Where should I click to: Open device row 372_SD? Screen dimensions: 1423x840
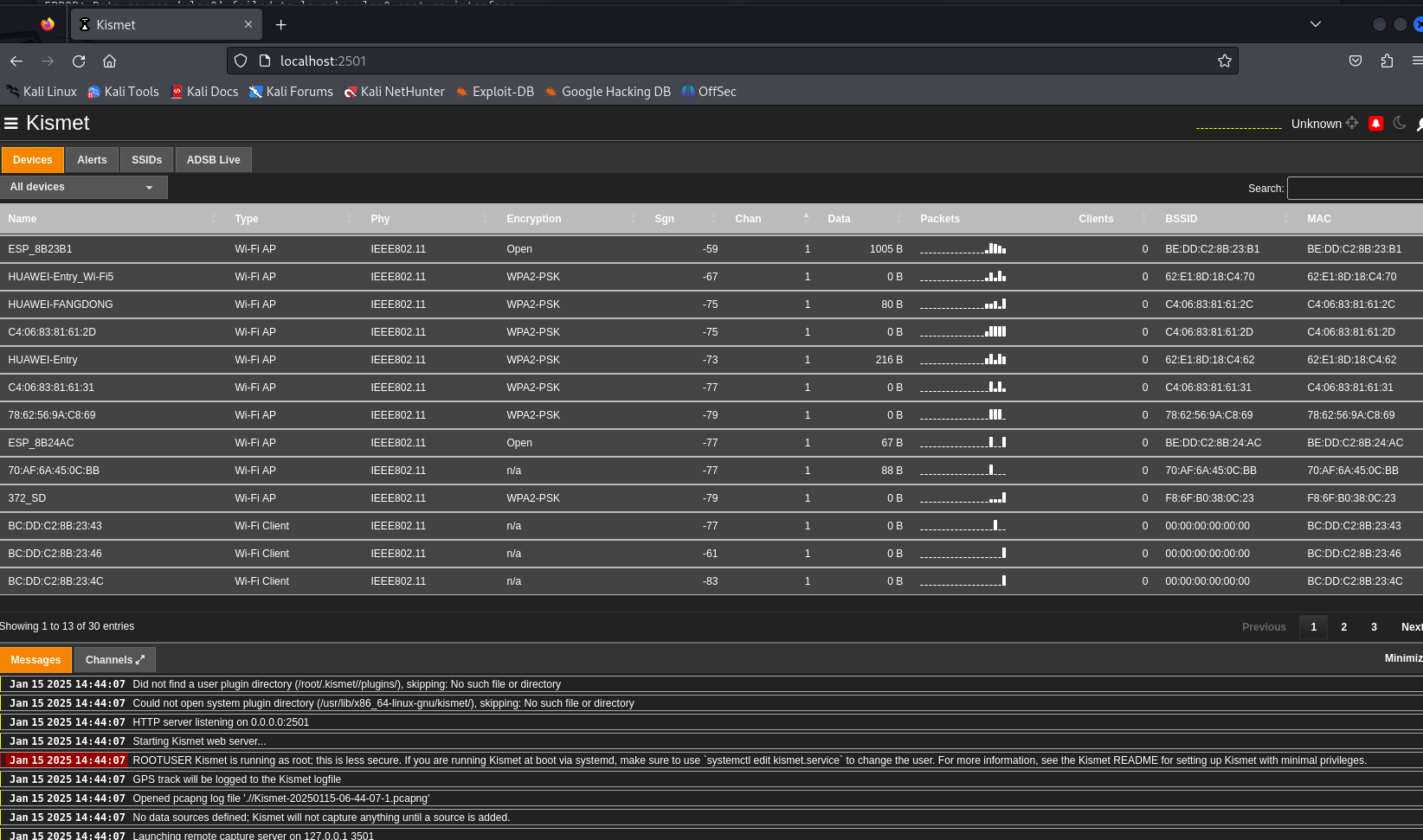711,498
